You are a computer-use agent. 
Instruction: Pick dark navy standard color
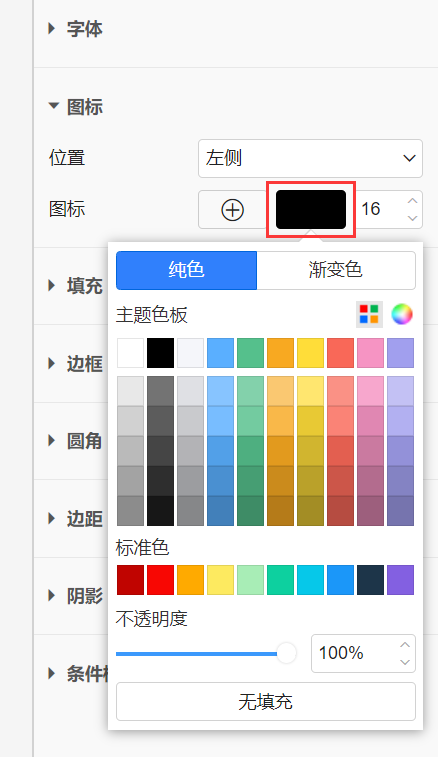370,580
